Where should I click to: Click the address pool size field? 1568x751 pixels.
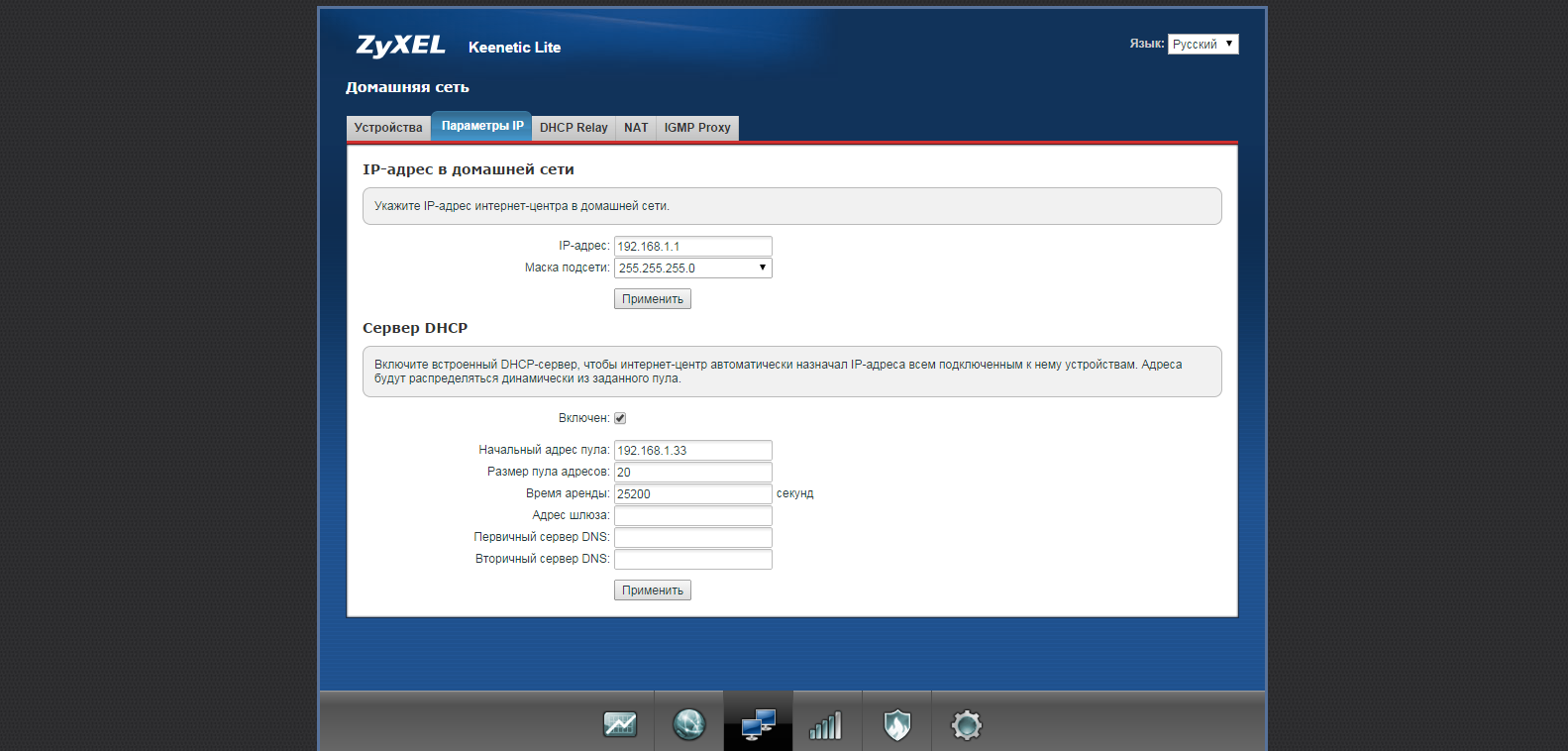coord(693,472)
